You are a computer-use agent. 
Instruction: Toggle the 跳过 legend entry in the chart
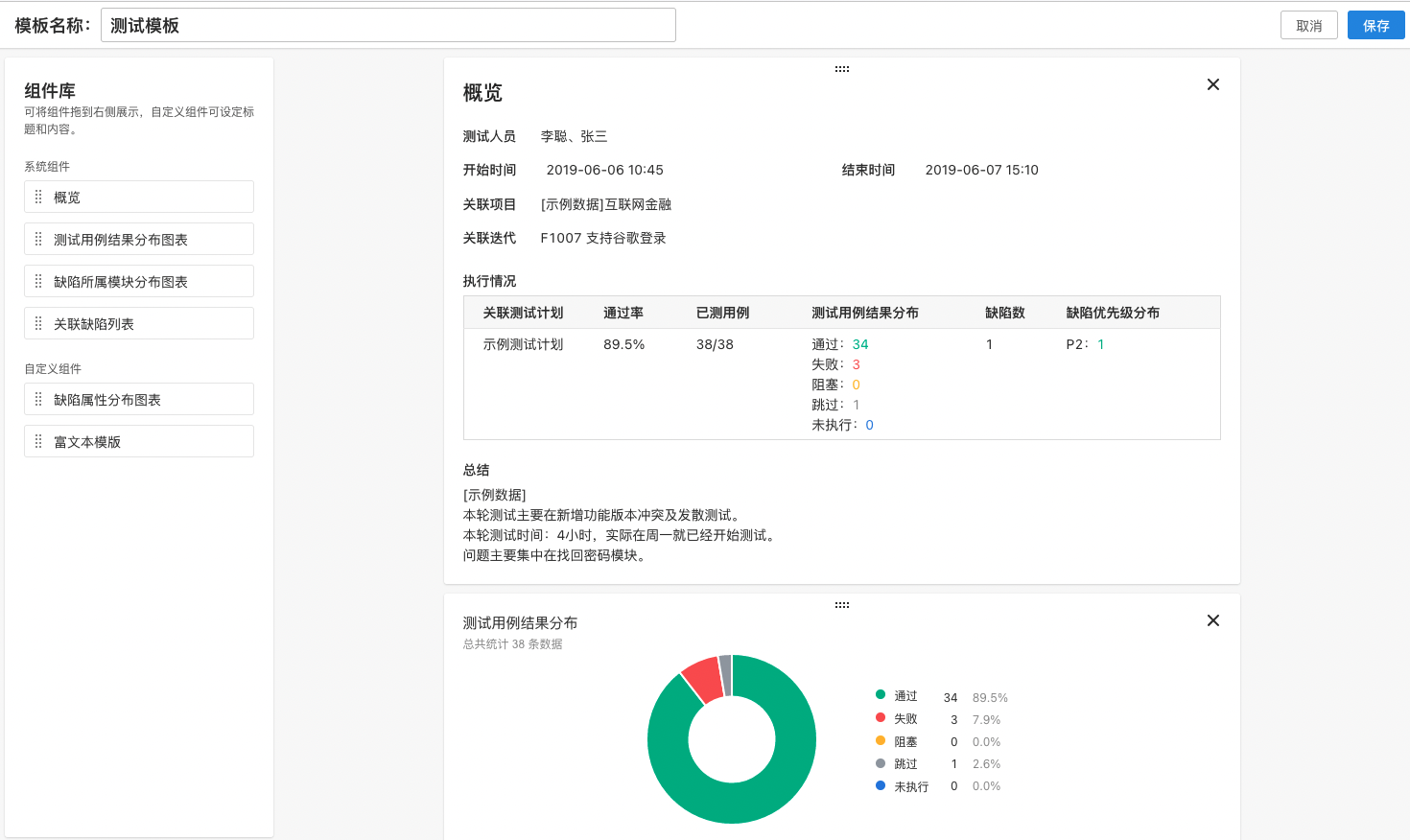(x=905, y=763)
